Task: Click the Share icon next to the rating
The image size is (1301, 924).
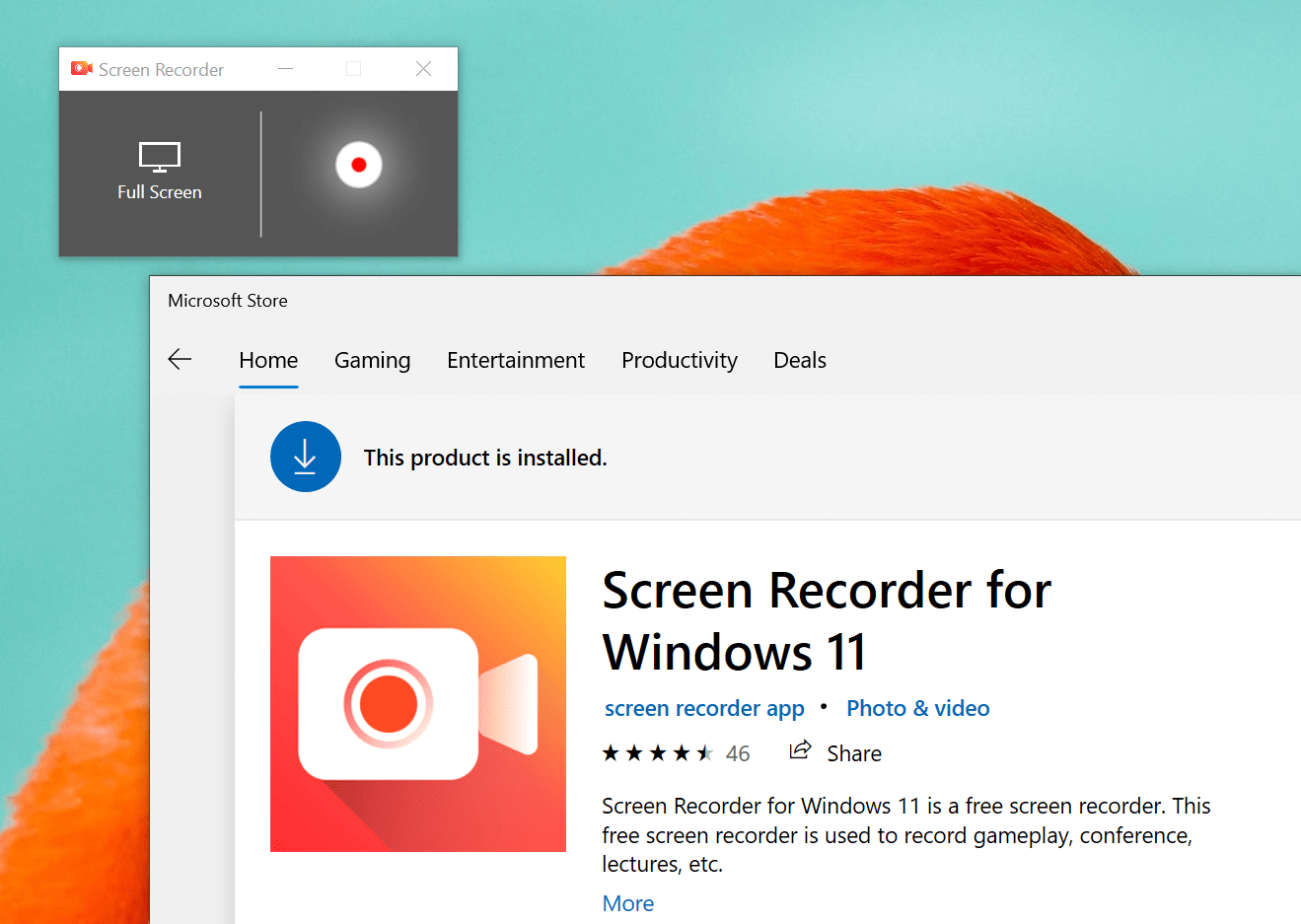Action: pyautogui.click(x=801, y=751)
